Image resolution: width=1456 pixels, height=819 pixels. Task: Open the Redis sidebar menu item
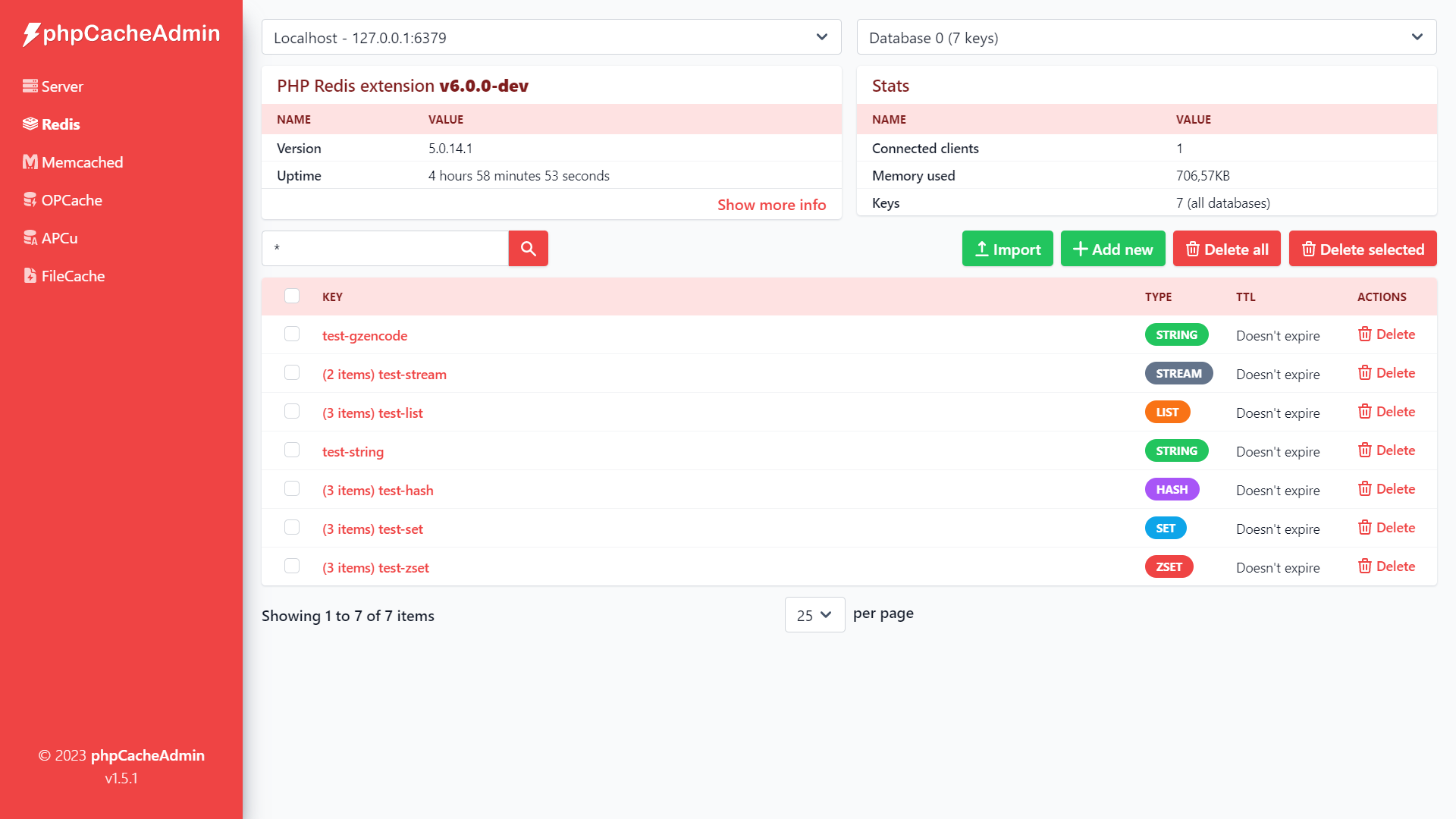pyautogui.click(x=61, y=124)
